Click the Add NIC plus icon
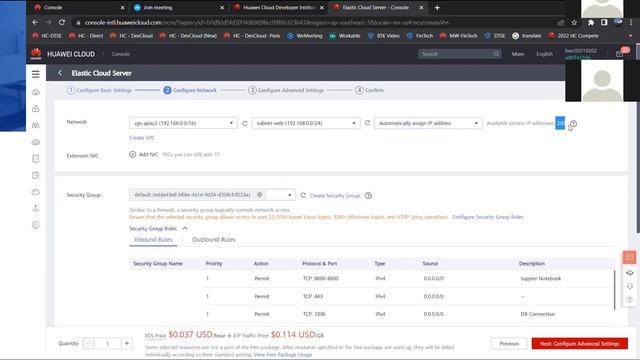Viewport: 640px width, 360px height. tap(132, 154)
